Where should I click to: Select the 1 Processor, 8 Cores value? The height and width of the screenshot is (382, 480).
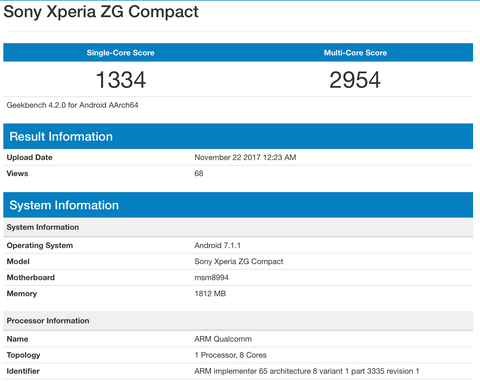230,355
